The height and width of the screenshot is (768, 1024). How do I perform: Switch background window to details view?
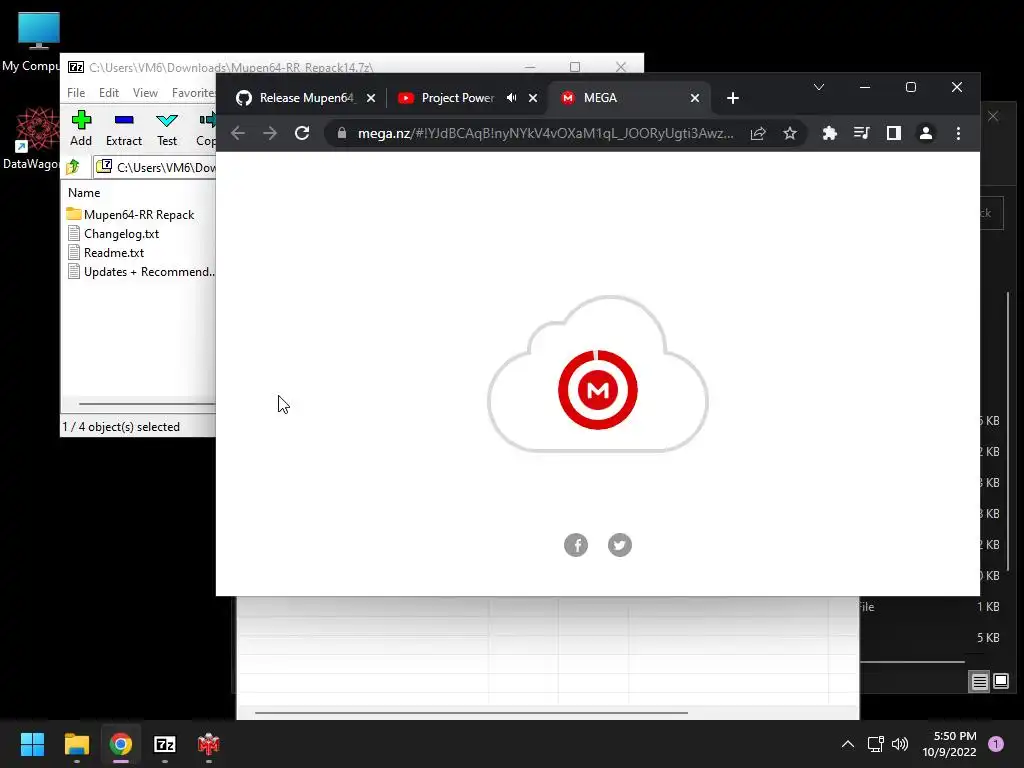point(980,682)
